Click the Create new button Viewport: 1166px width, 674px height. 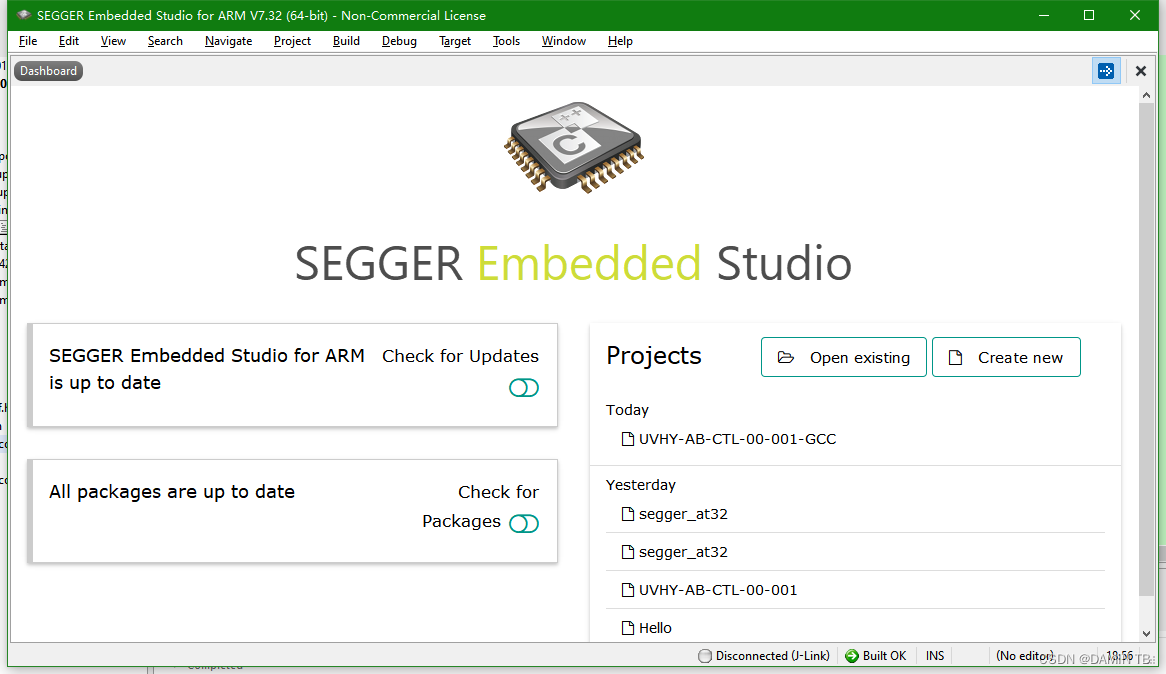coord(1006,357)
